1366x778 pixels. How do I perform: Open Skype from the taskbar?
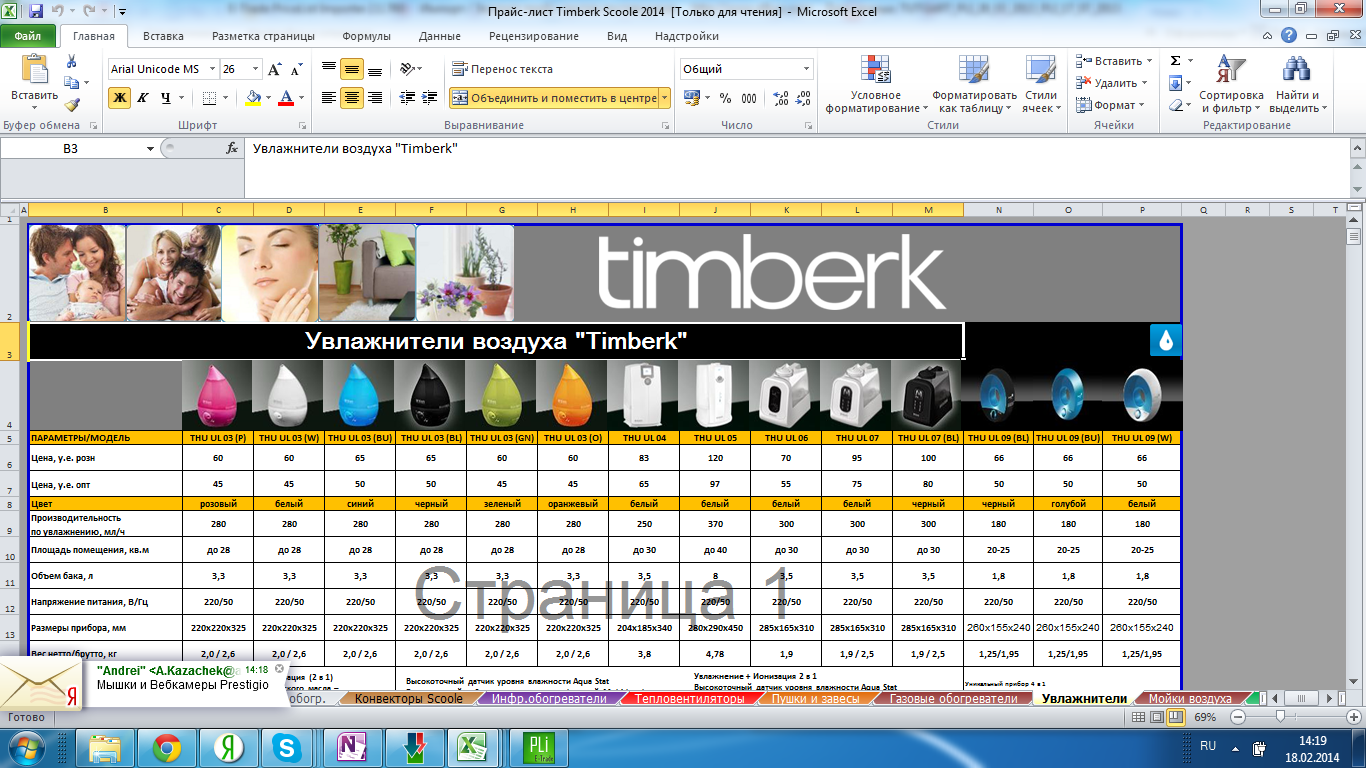pos(286,748)
